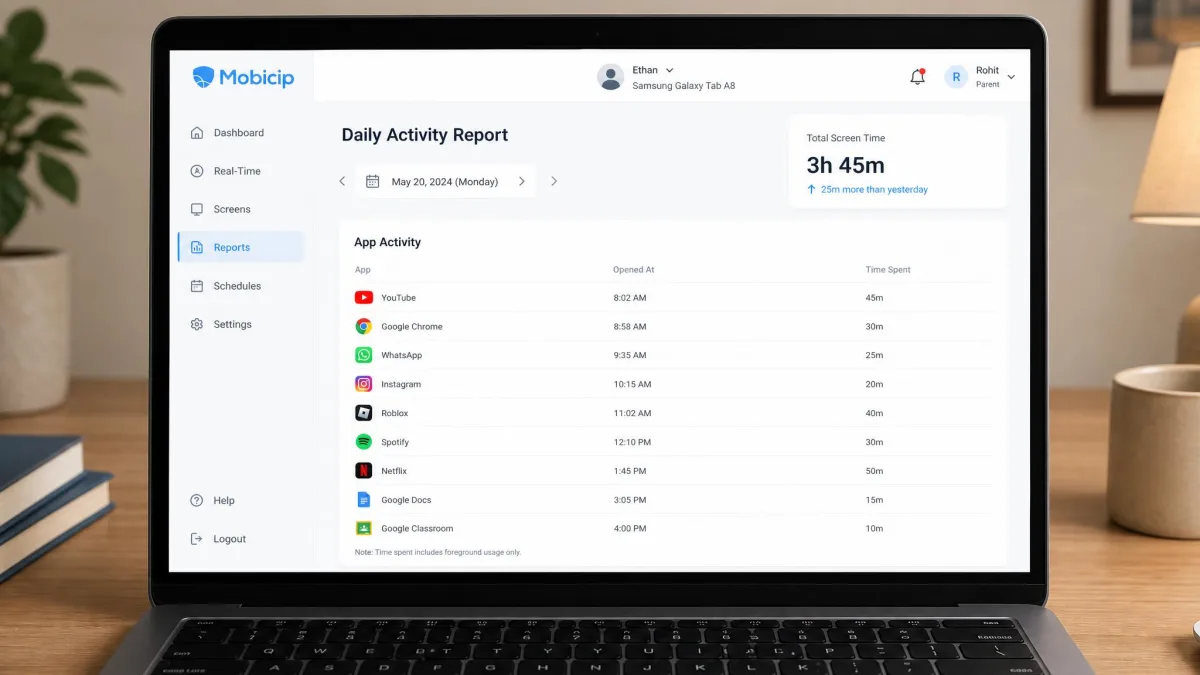
Task: Click the 8:02 AM opened time
Action: pyautogui.click(x=630, y=298)
